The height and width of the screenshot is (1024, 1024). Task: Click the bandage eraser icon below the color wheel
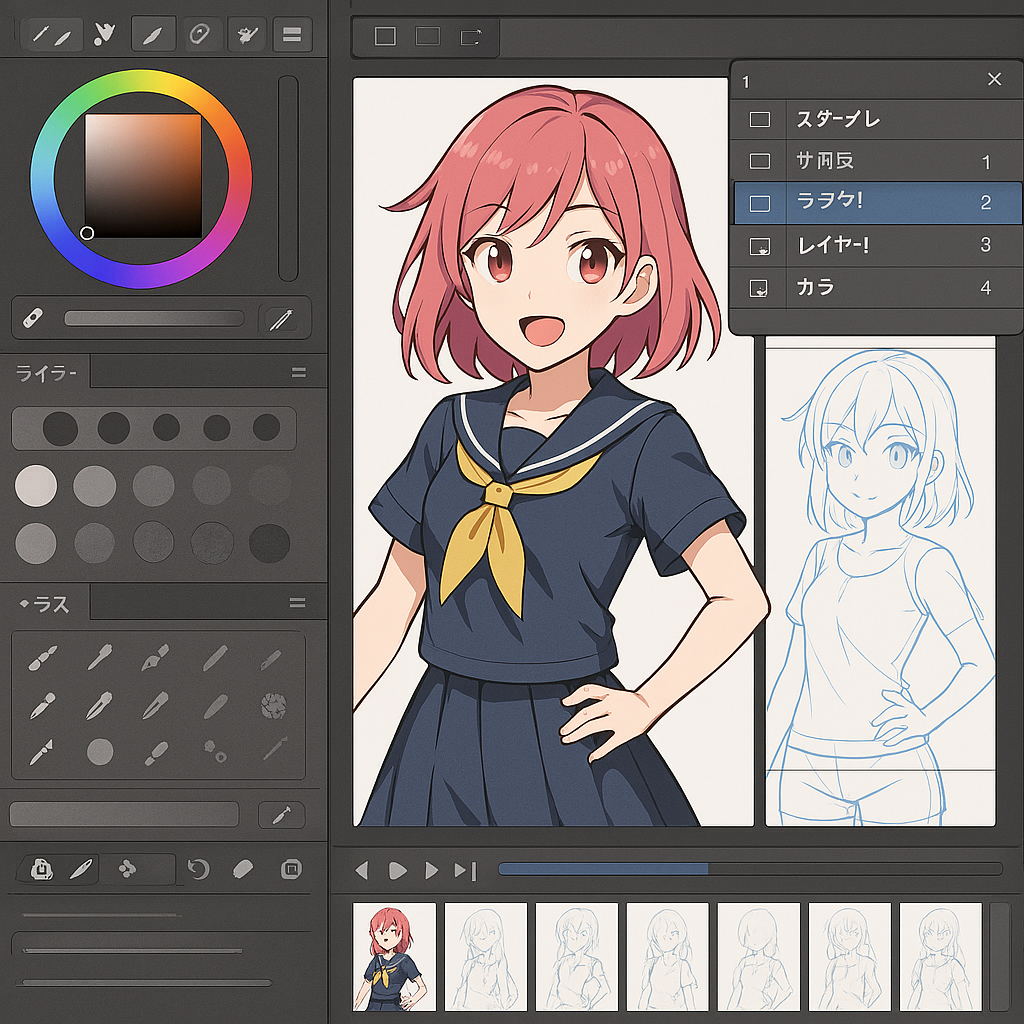coord(32,319)
